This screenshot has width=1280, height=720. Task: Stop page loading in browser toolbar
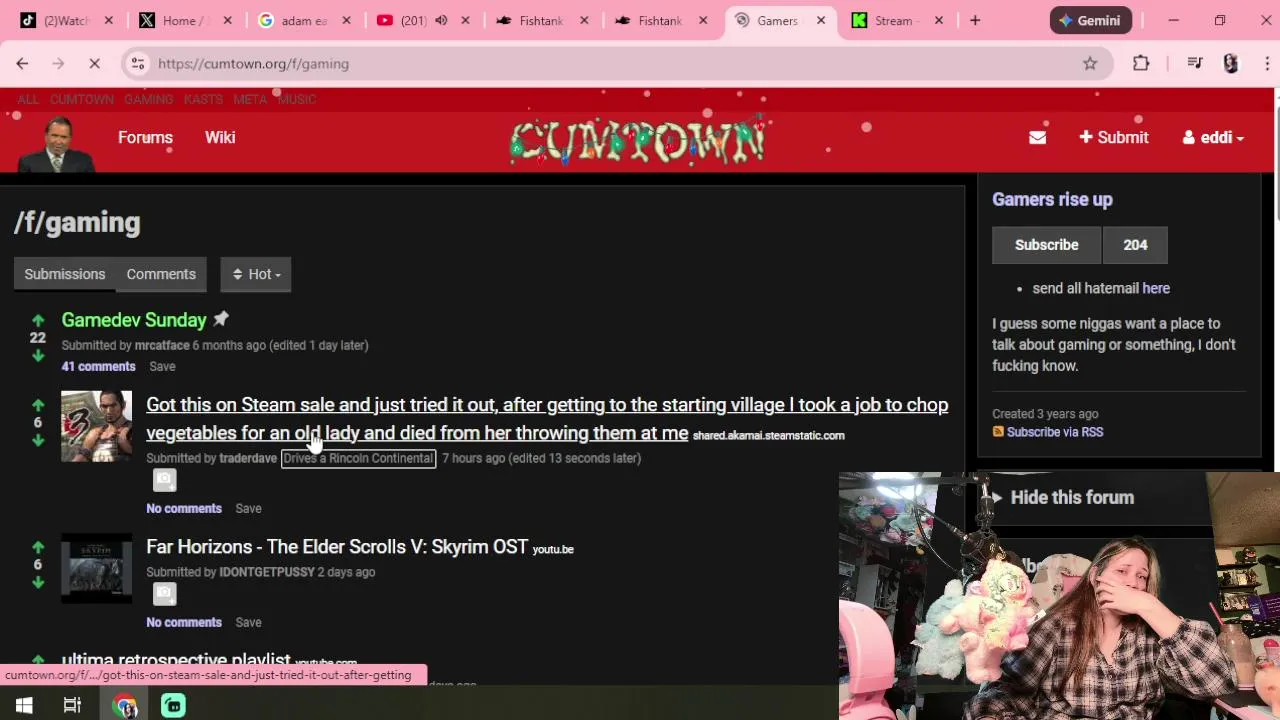[94, 63]
